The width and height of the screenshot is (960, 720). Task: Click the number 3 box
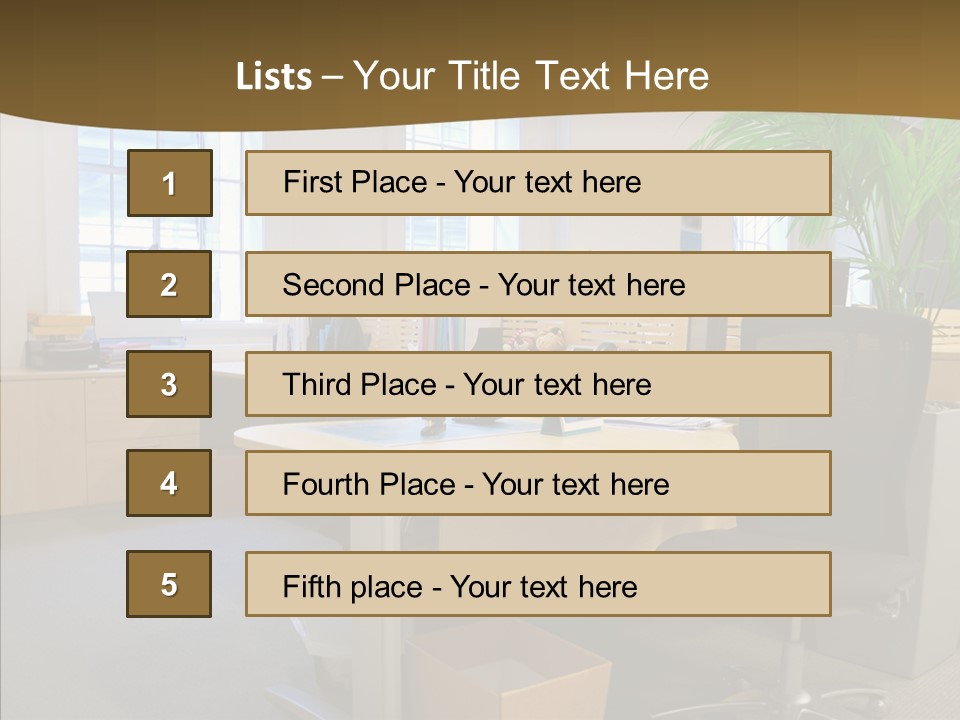(x=169, y=384)
